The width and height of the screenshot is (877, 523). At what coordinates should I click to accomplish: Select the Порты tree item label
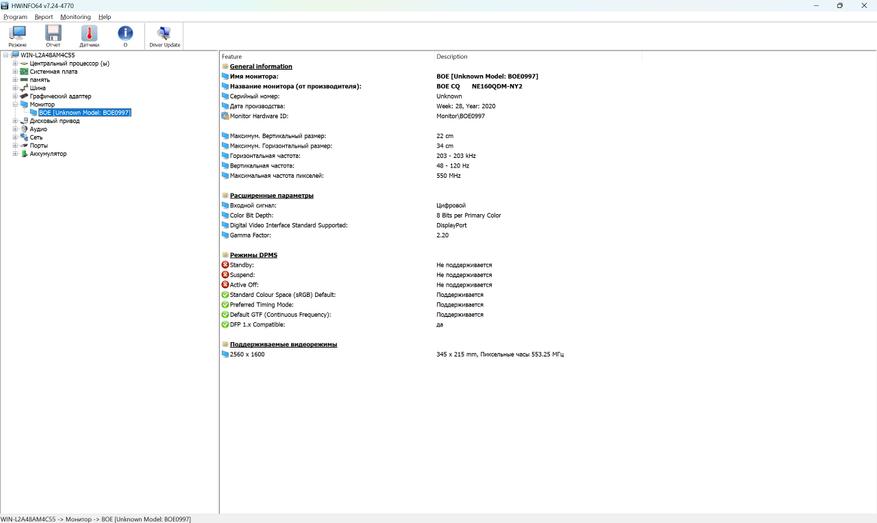point(39,145)
